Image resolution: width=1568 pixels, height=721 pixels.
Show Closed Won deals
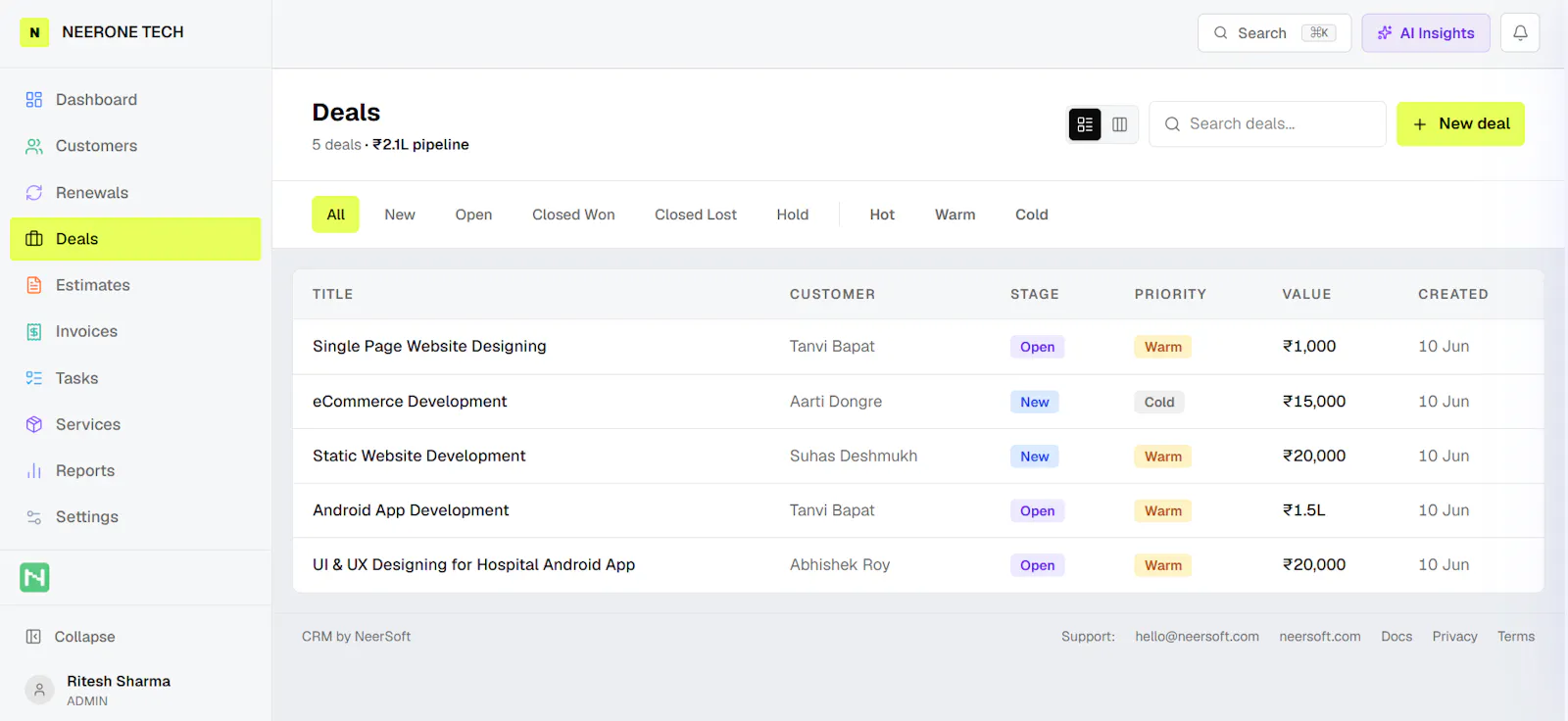(573, 215)
